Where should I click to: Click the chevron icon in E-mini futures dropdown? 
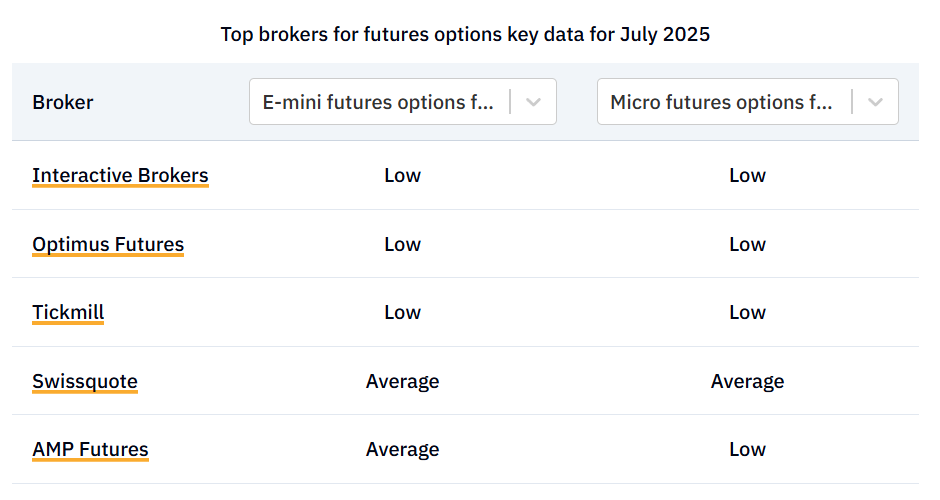click(533, 102)
